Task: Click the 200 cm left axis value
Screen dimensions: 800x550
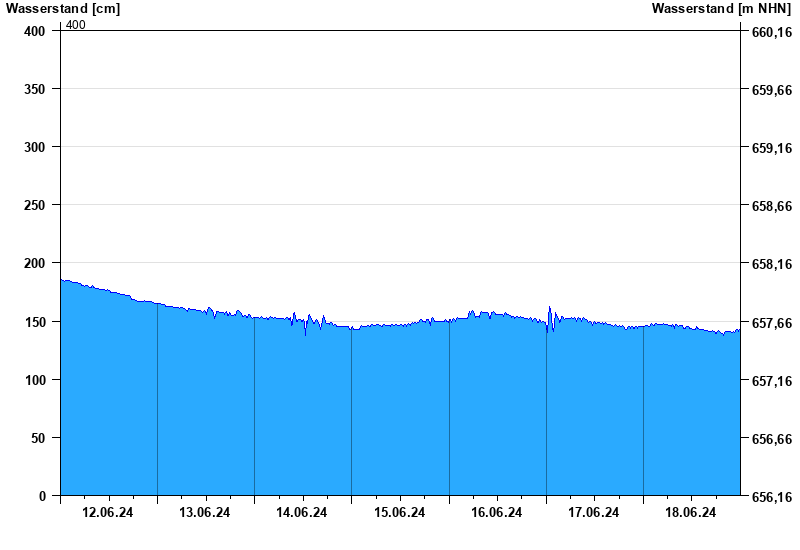Action: coord(35,263)
